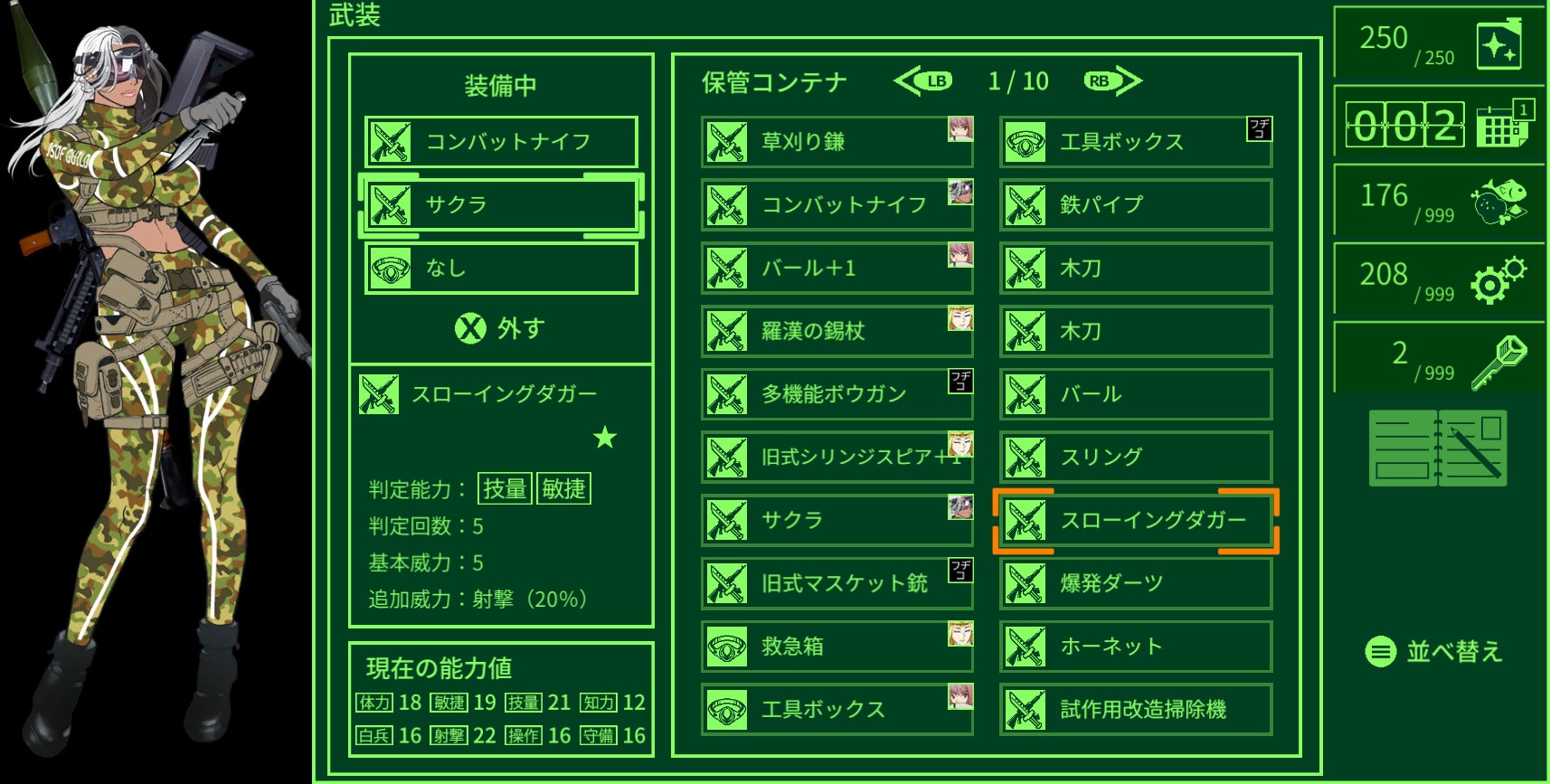The image size is (1550, 784).
Task: Click the sparkle card points icon
Action: point(1498,45)
